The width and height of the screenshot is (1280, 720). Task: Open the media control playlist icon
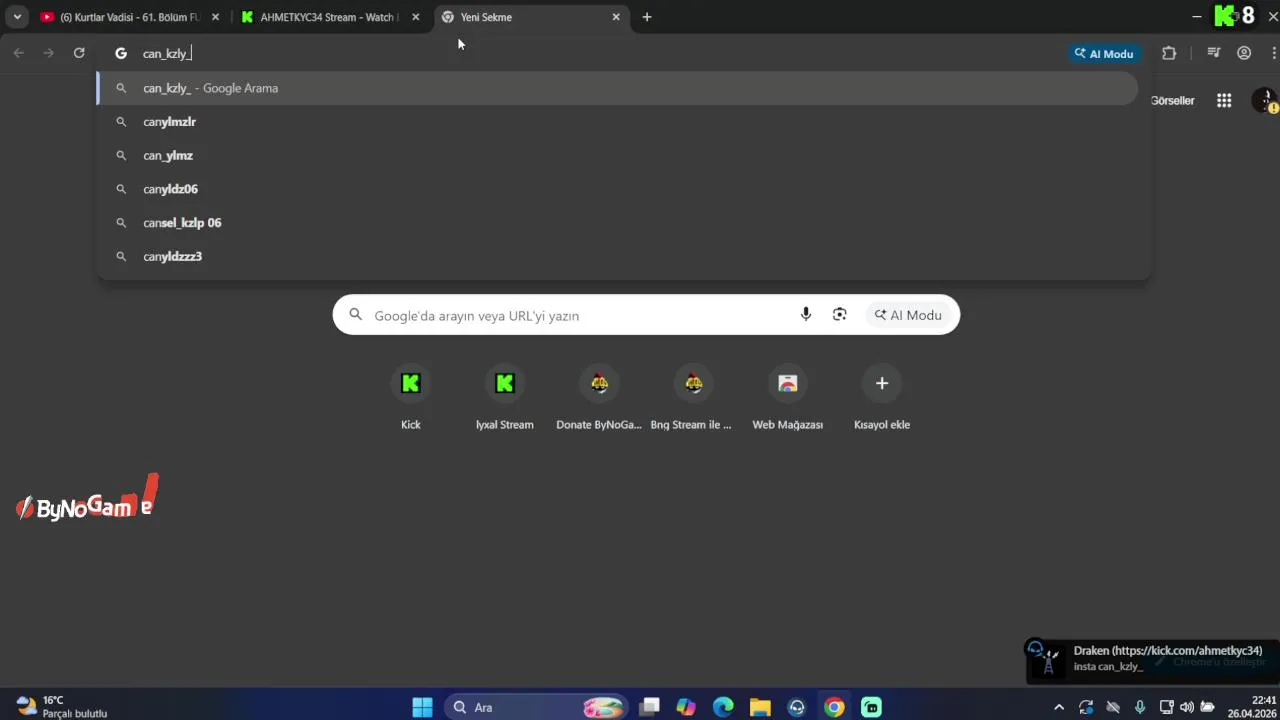(1213, 53)
